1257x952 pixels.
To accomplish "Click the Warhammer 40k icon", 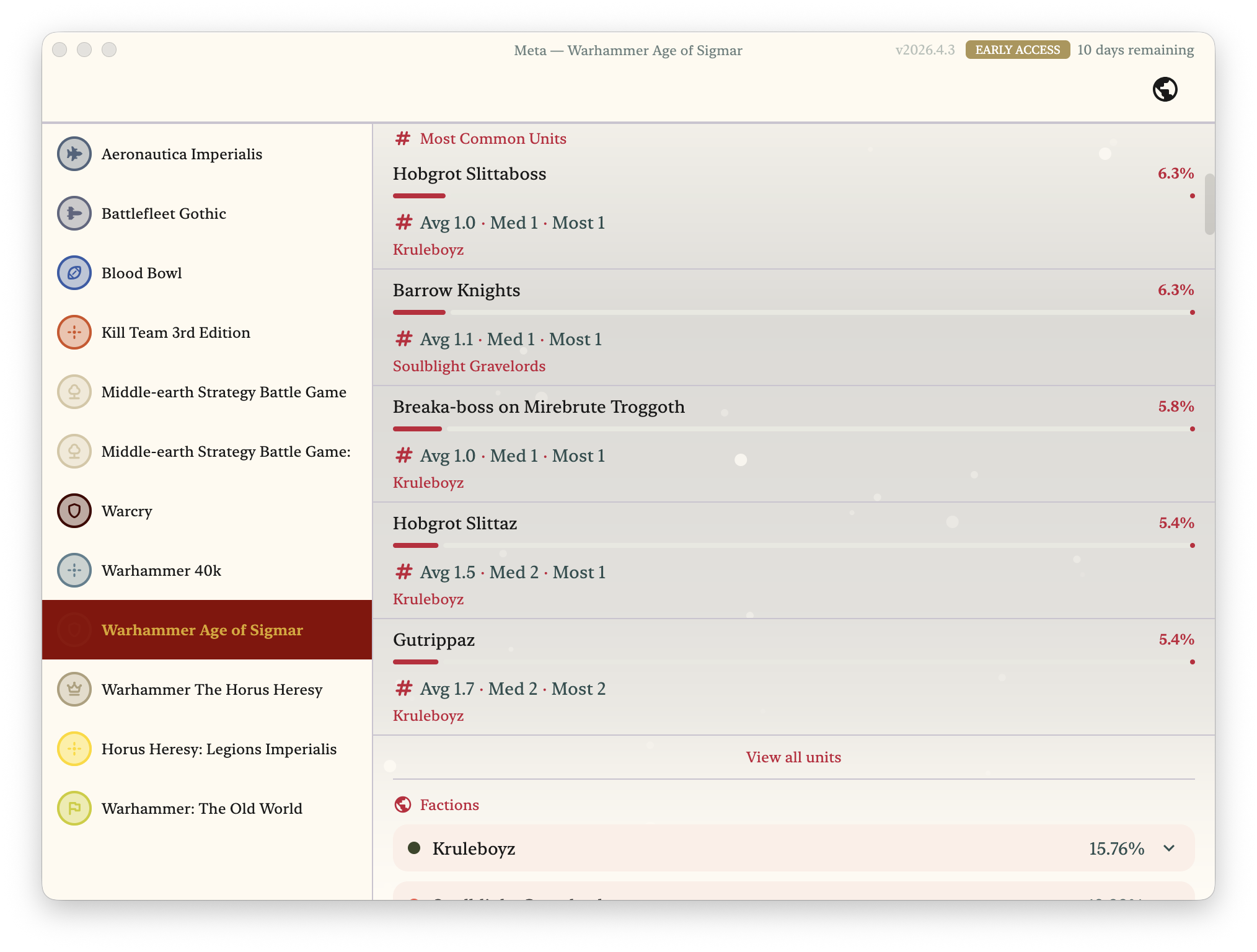I will (x=74, y=570).
